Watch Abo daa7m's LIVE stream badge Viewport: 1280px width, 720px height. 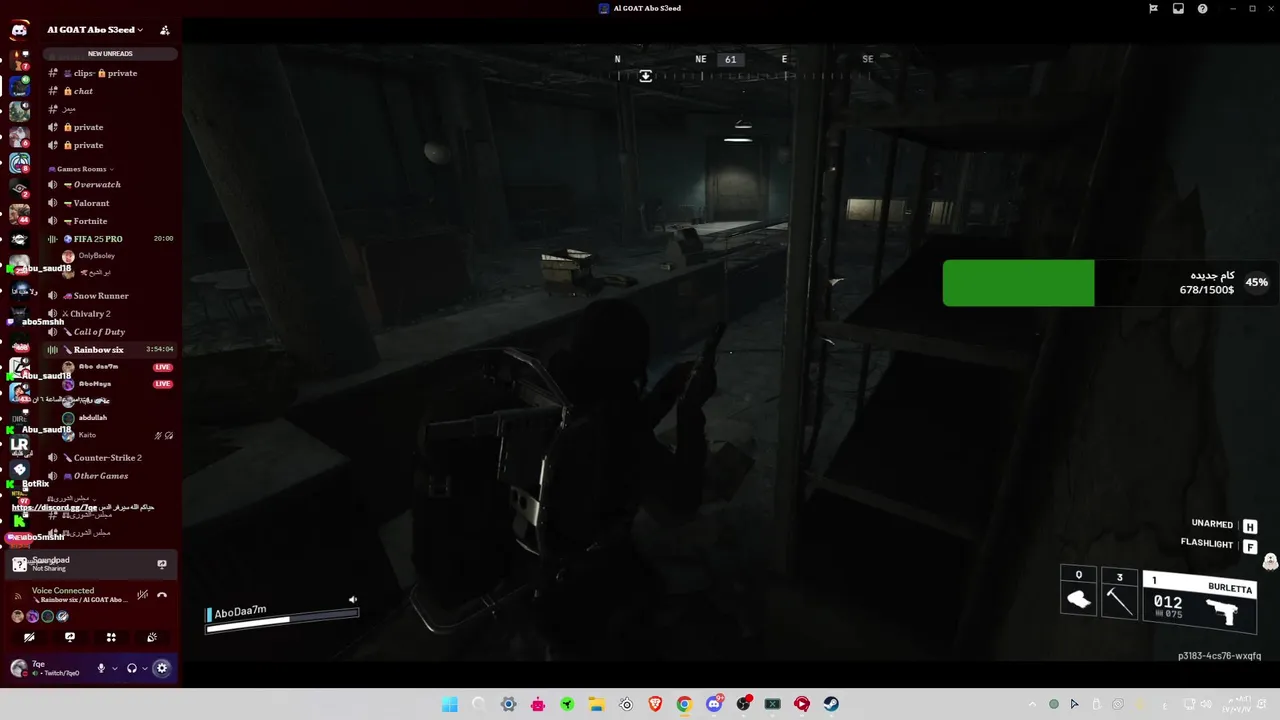(163, 367)
